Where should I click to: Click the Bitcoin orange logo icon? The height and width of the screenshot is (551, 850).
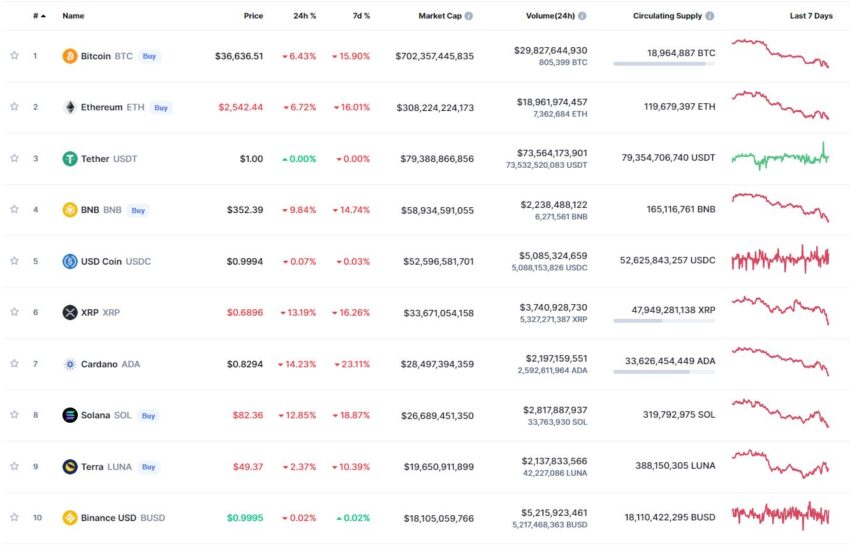click(70, 56)
